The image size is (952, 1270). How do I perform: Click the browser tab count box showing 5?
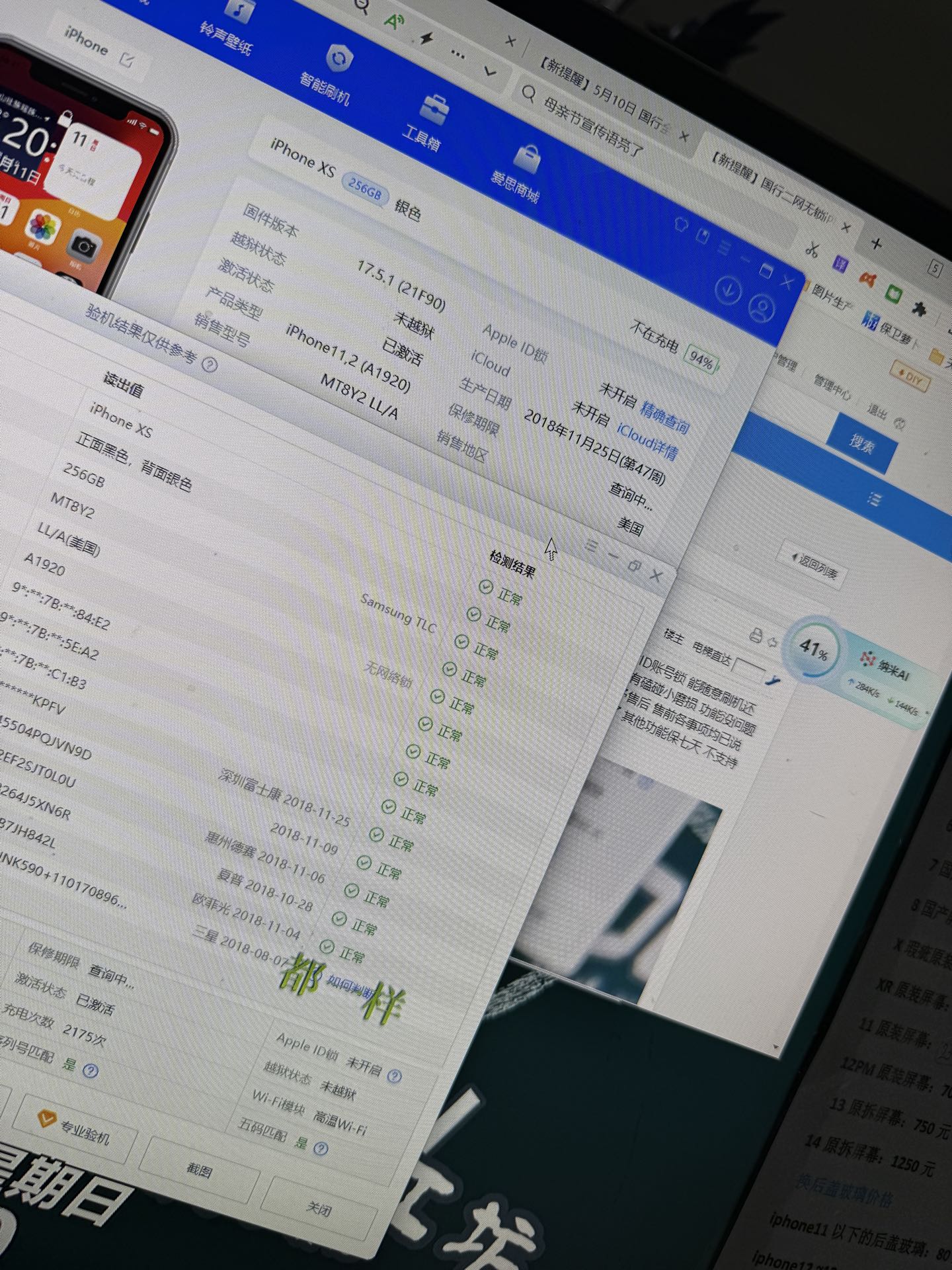[x=935, y=269]
